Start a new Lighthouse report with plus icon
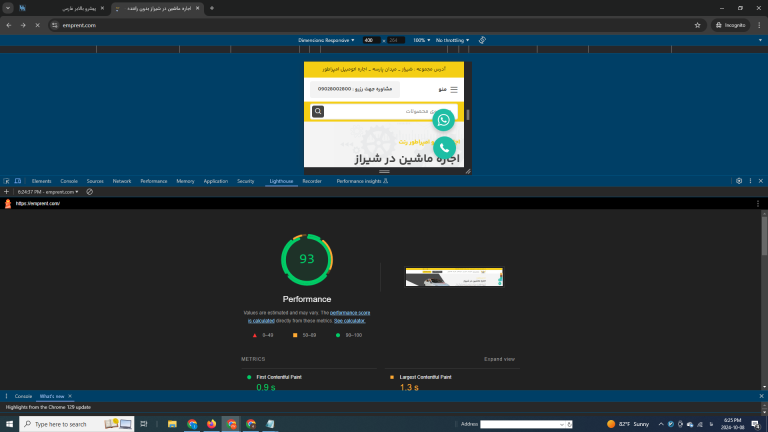 tap(6, 192)
